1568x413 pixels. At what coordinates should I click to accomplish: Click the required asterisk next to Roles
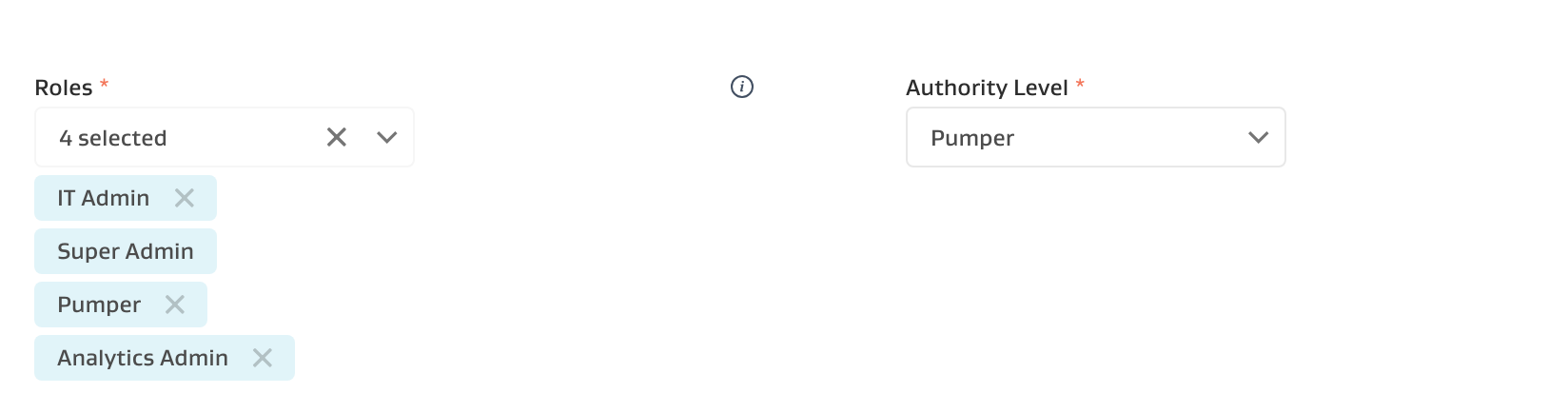pos(105,85)
